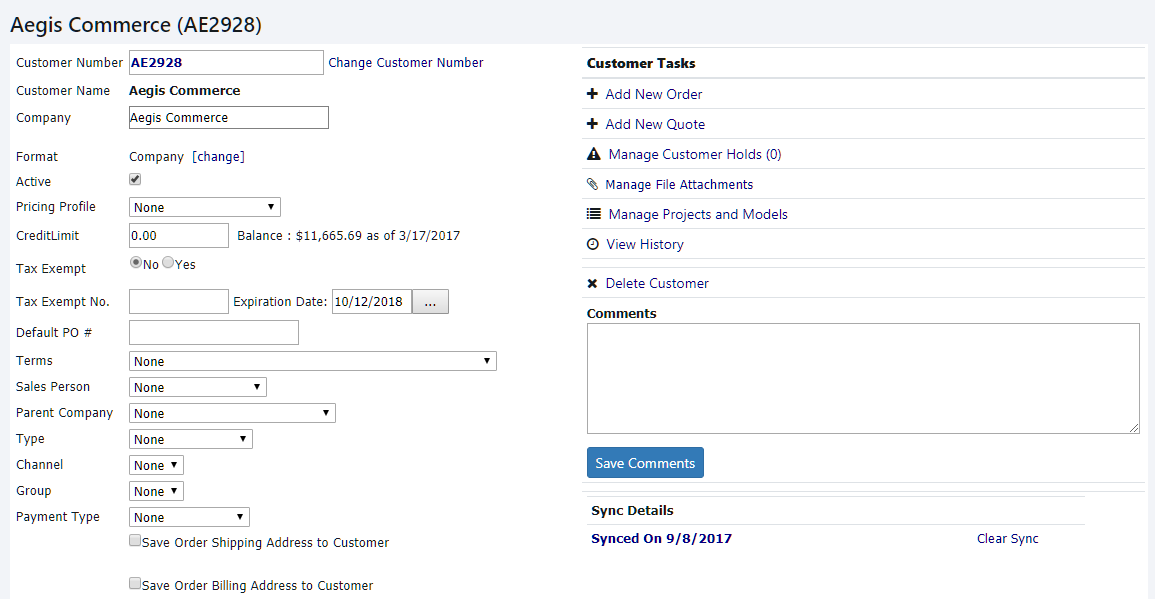The image size is (1155, 599).
Task: Enable Save Order Shipping Address to Customer
Action: tap(135, 541)
